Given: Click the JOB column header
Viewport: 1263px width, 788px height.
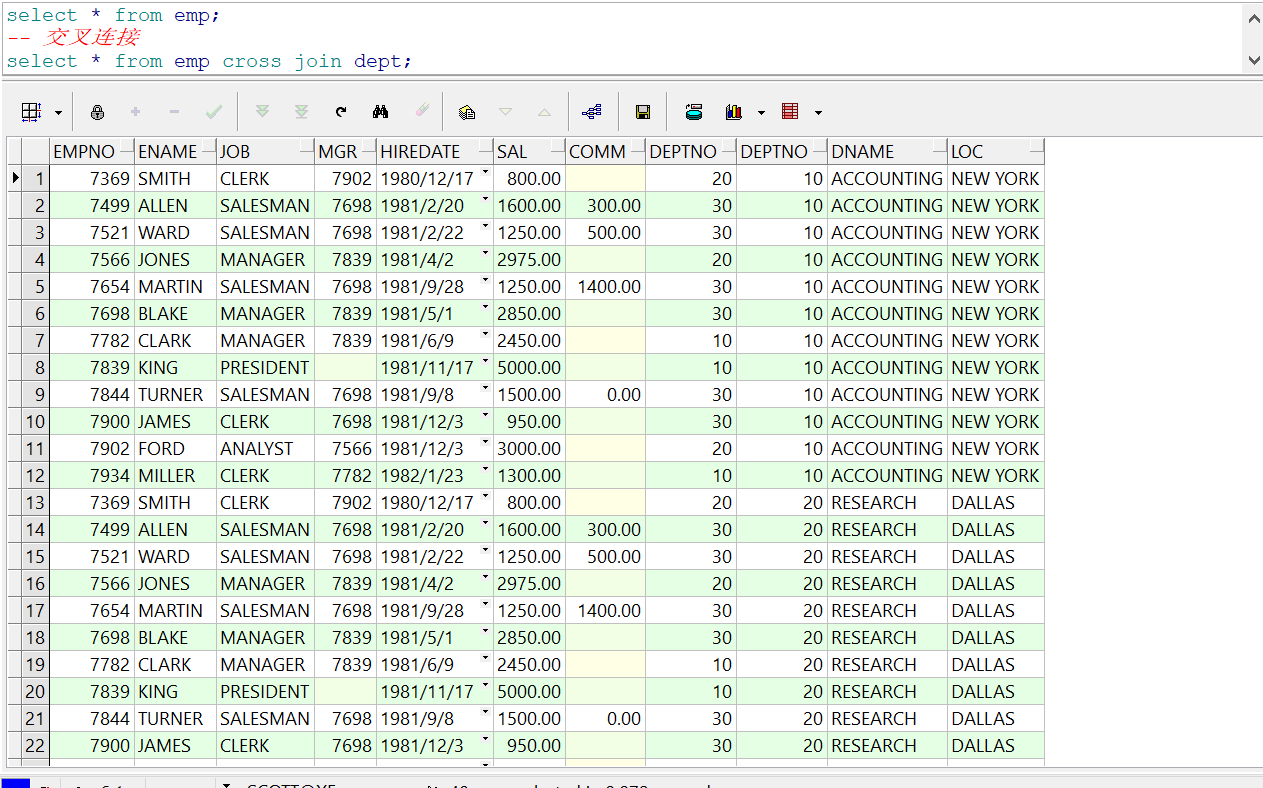Looking at the screenshot, I should point(266,152).
